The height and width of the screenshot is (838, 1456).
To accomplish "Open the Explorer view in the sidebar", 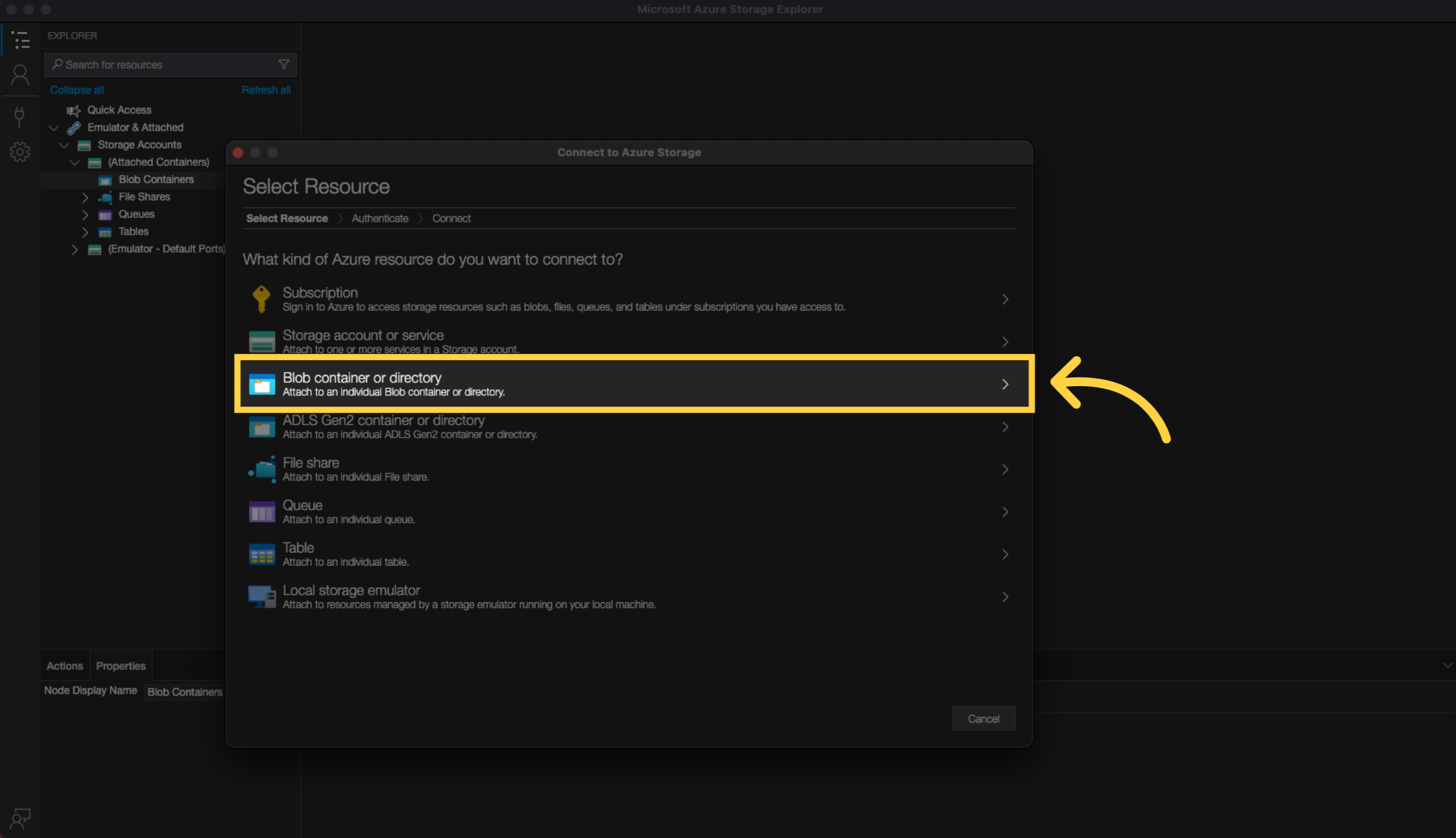I will (20, 40).
